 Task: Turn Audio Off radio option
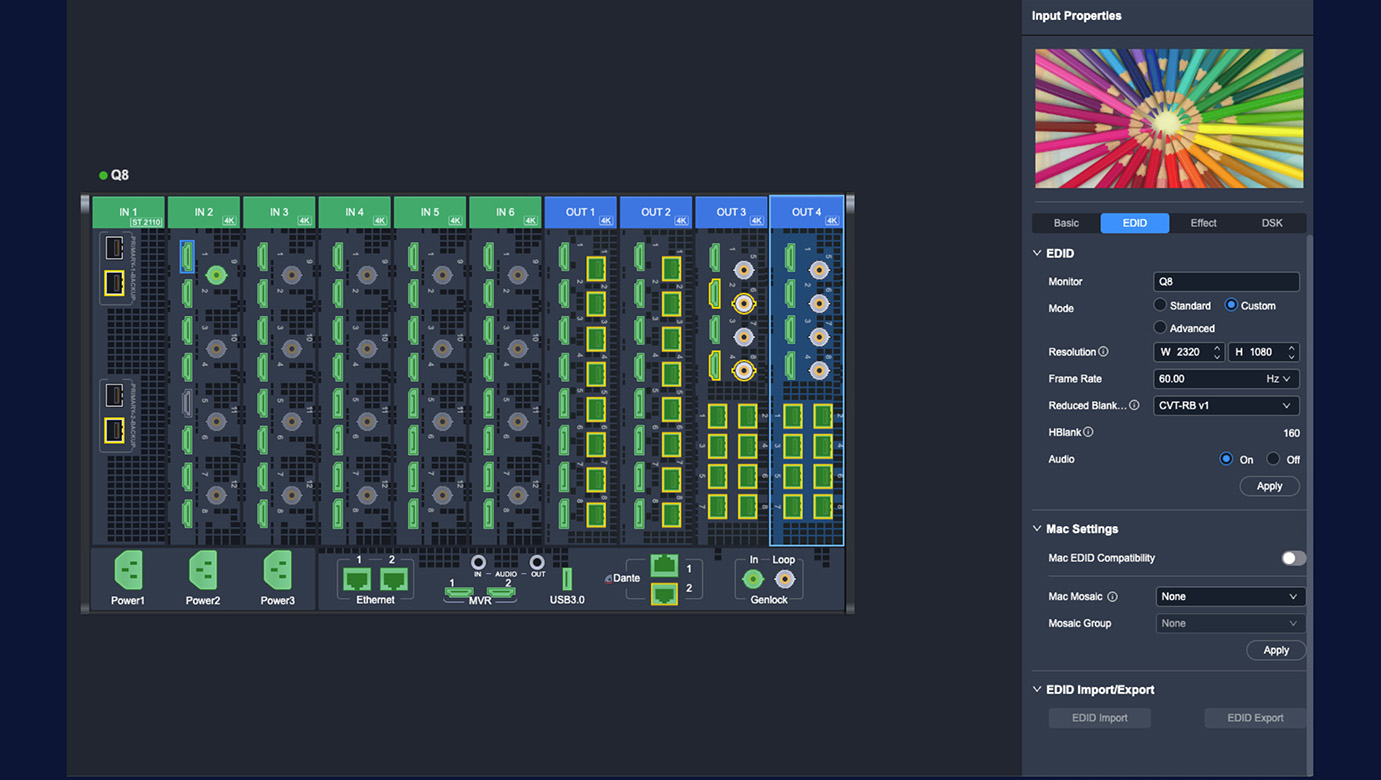click(1273, 459)
